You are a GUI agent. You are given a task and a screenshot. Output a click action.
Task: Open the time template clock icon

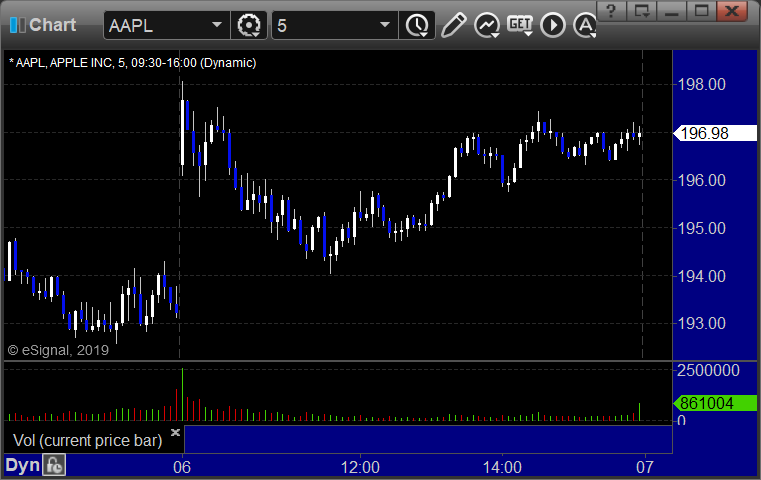point(417,25)
